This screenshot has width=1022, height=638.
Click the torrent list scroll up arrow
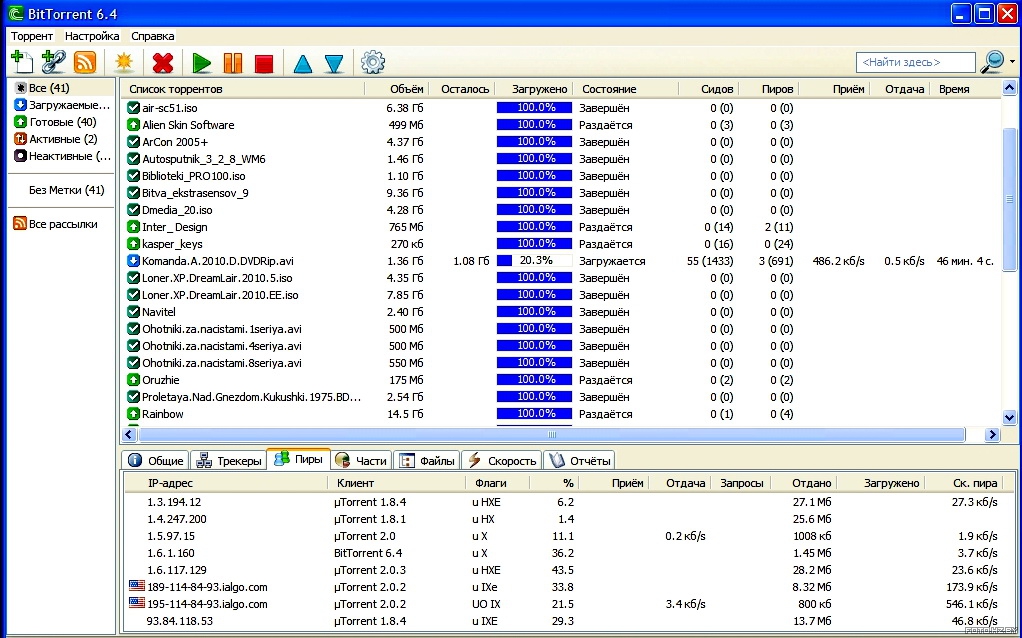tap(1009, 87)
